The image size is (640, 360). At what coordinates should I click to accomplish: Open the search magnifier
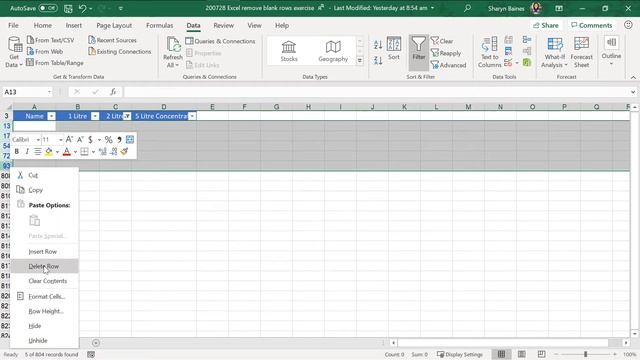[x=467, y=8]
